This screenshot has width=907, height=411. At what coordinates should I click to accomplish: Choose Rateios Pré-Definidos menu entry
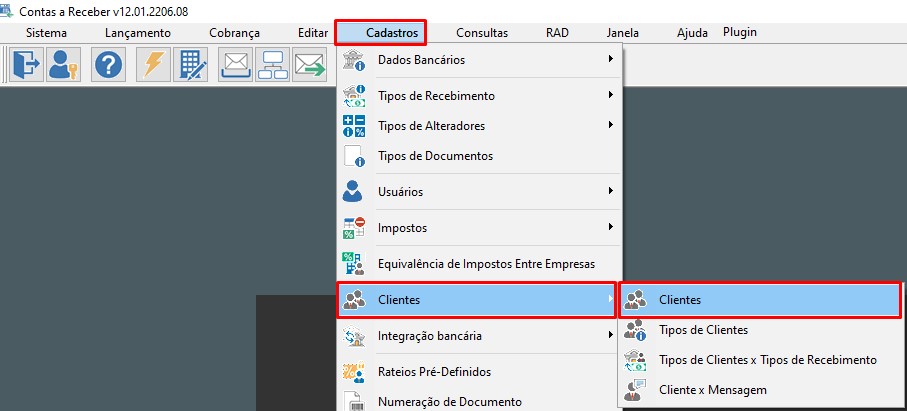tap(478, 372)
